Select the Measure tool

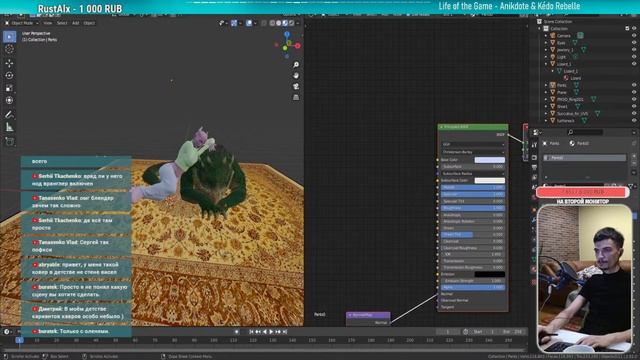pos(9,127)
